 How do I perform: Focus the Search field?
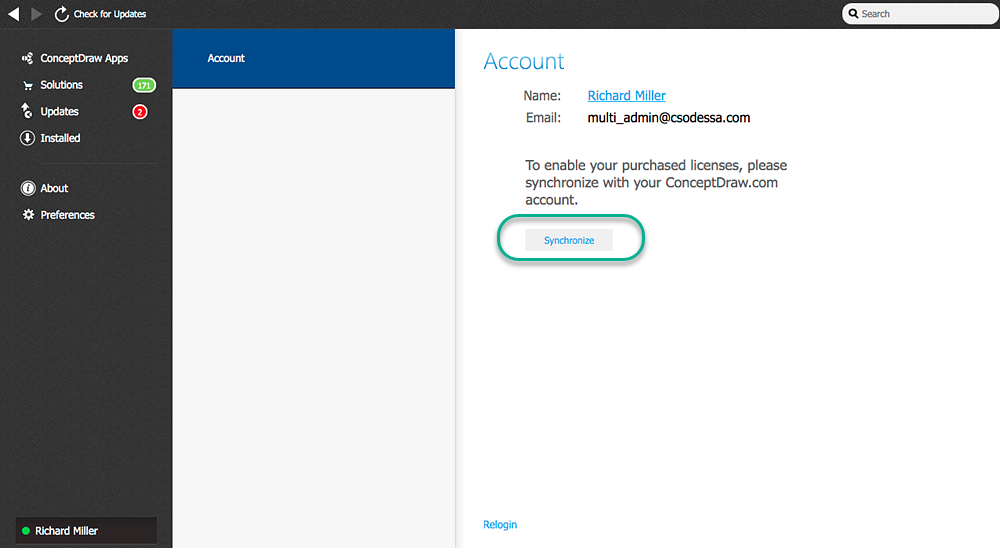(920, 13)
